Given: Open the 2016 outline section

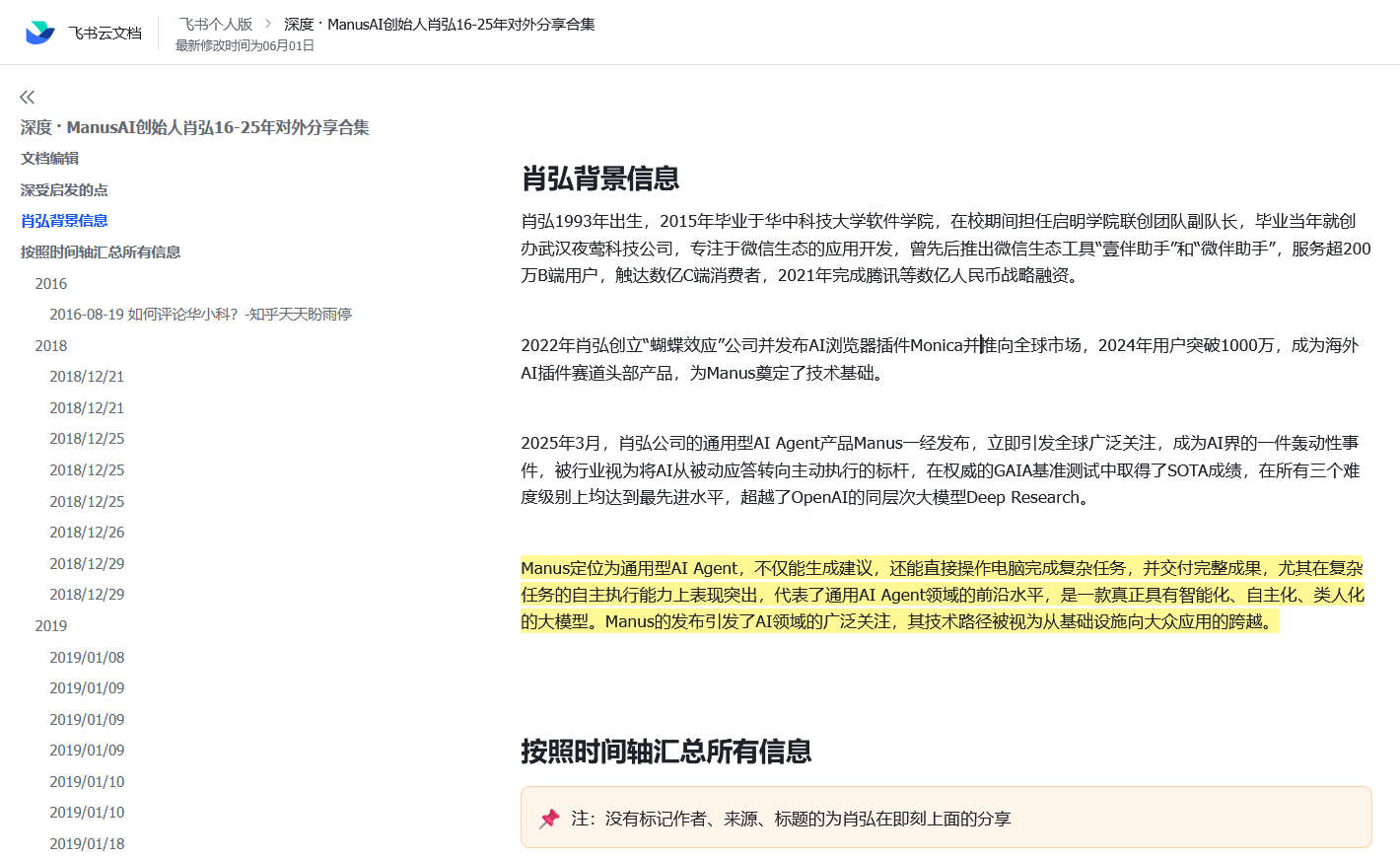Looking at the screenshot, I should (51, 284).
